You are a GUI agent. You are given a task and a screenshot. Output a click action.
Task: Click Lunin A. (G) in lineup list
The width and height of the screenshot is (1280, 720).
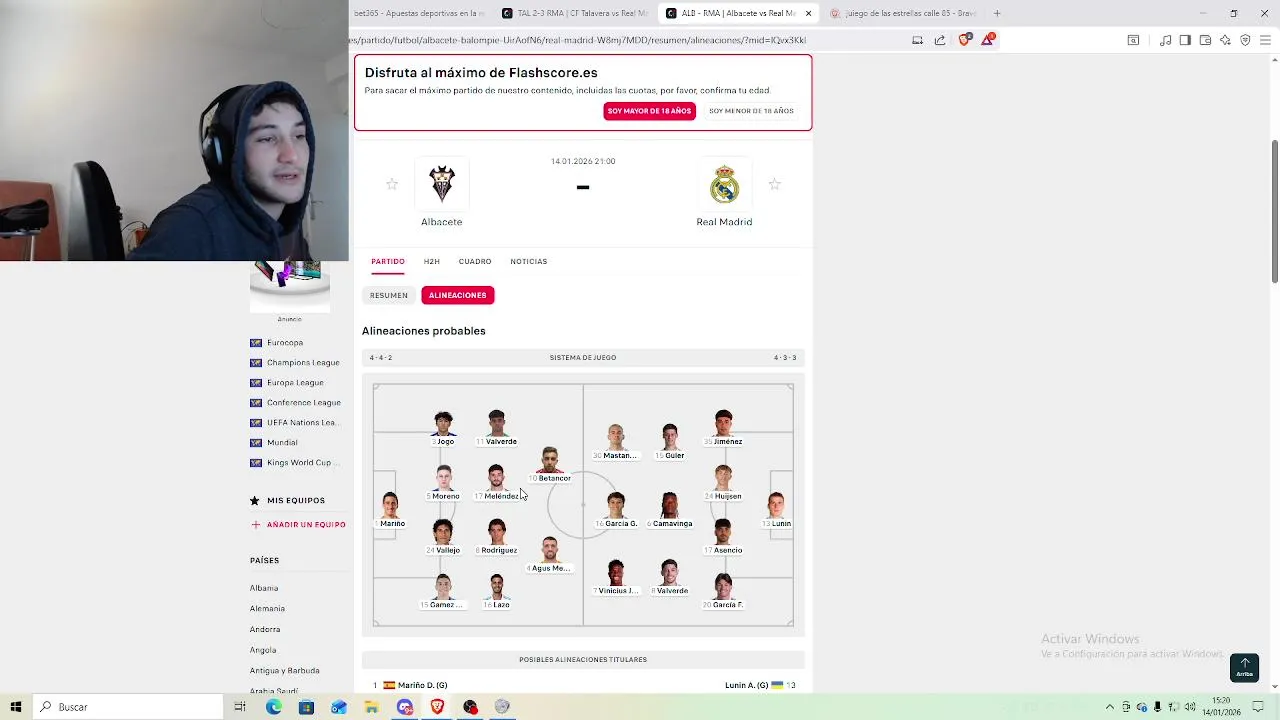pos(746,685)
